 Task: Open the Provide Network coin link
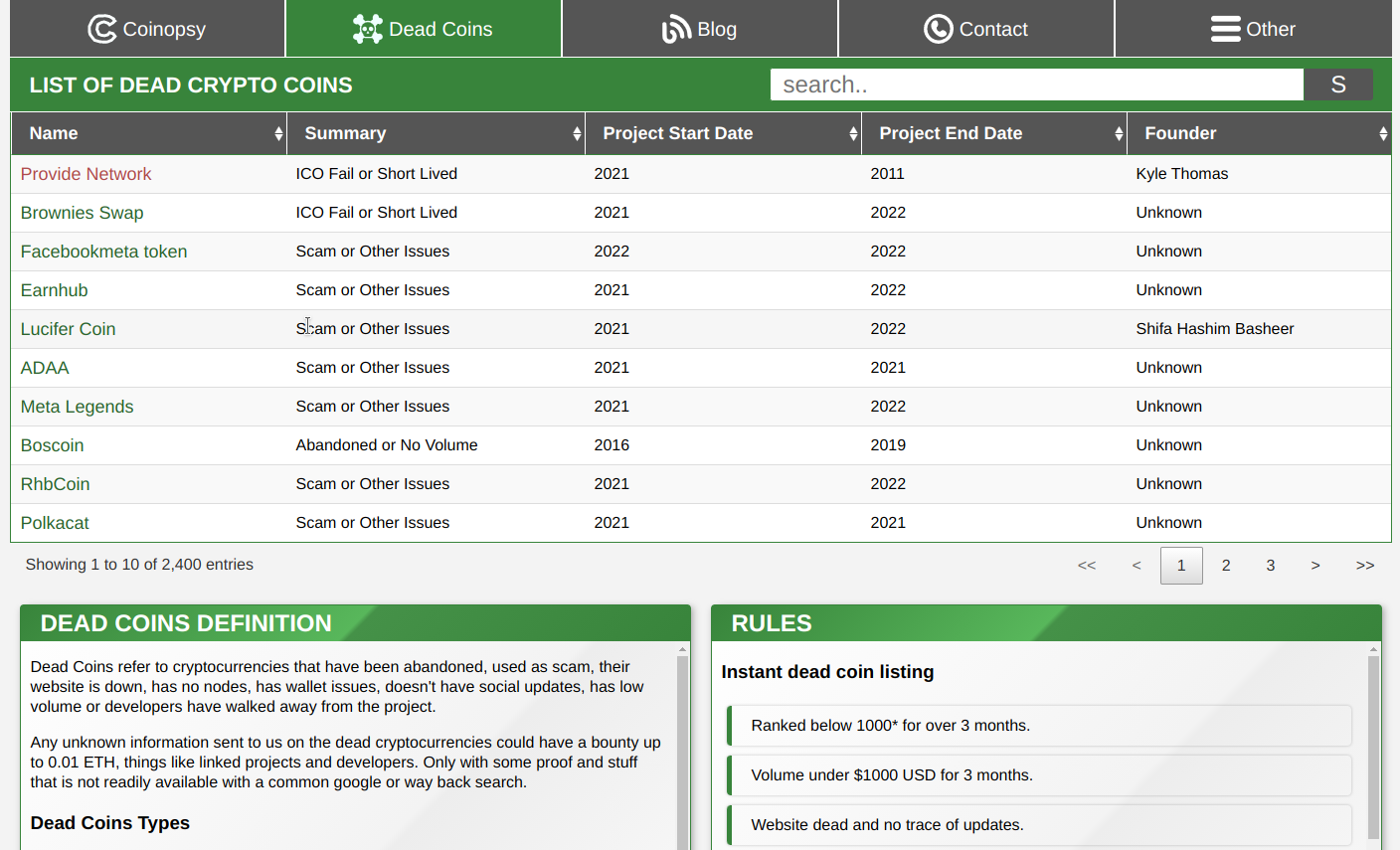pos(86,174)
